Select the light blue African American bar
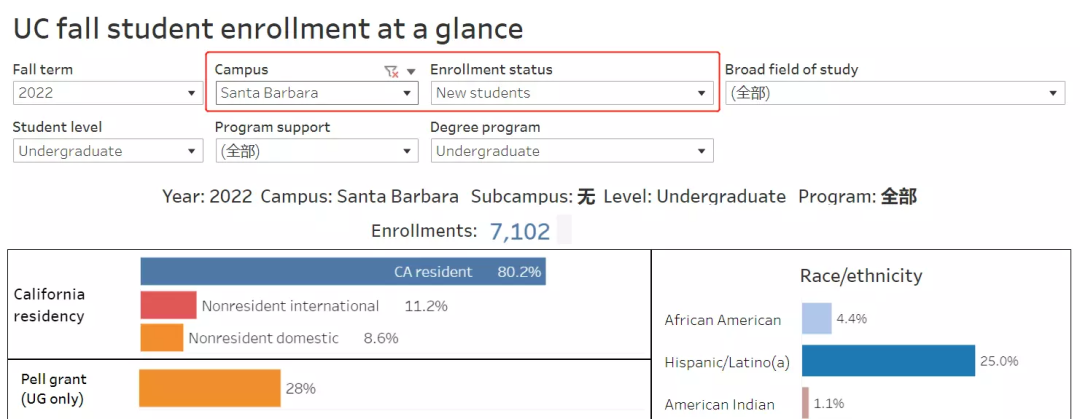Viewport: 1080px width, 419px height. (x=816, y=319)
